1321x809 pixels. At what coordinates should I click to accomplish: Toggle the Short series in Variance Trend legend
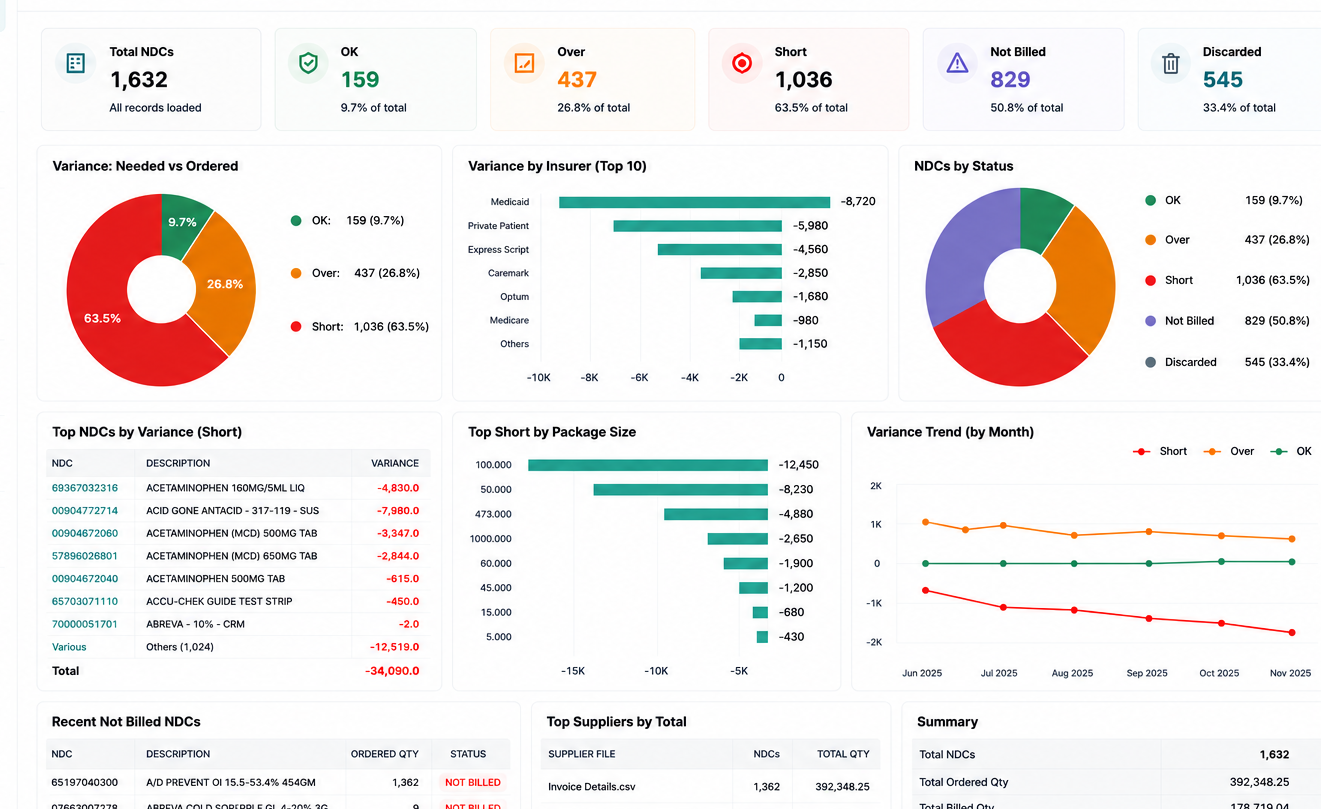[1160, 452]
